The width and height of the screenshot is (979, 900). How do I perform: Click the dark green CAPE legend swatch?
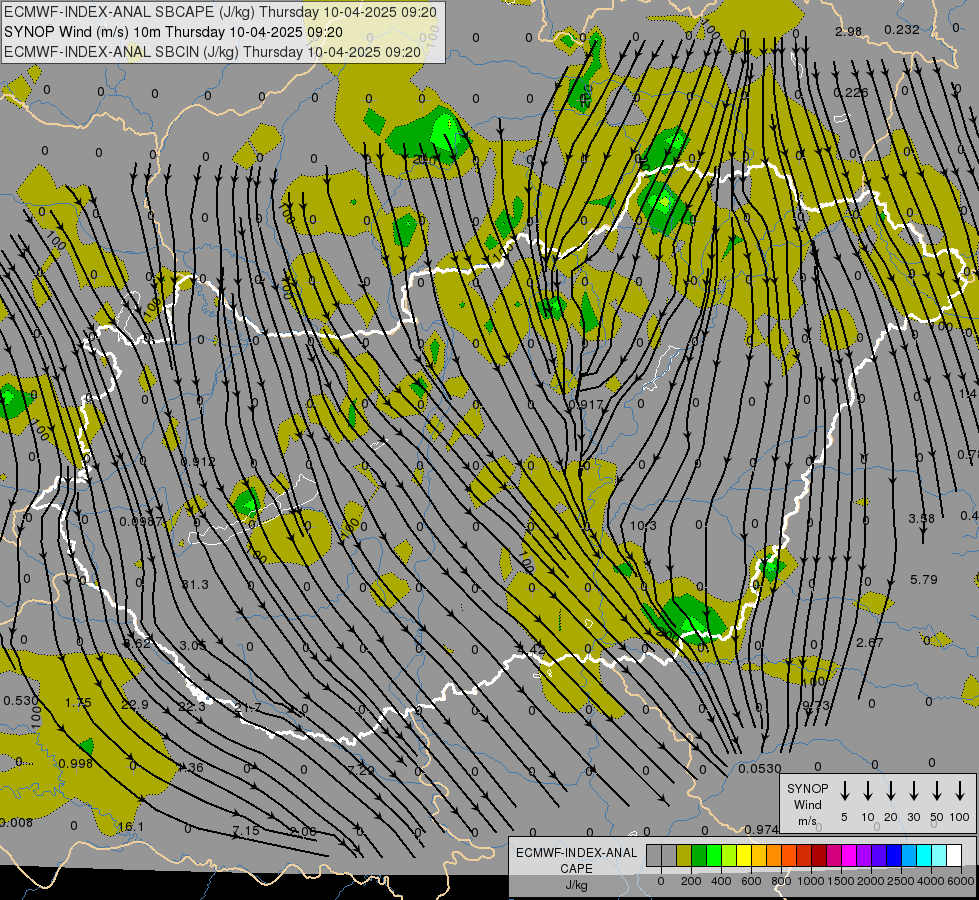699,856
